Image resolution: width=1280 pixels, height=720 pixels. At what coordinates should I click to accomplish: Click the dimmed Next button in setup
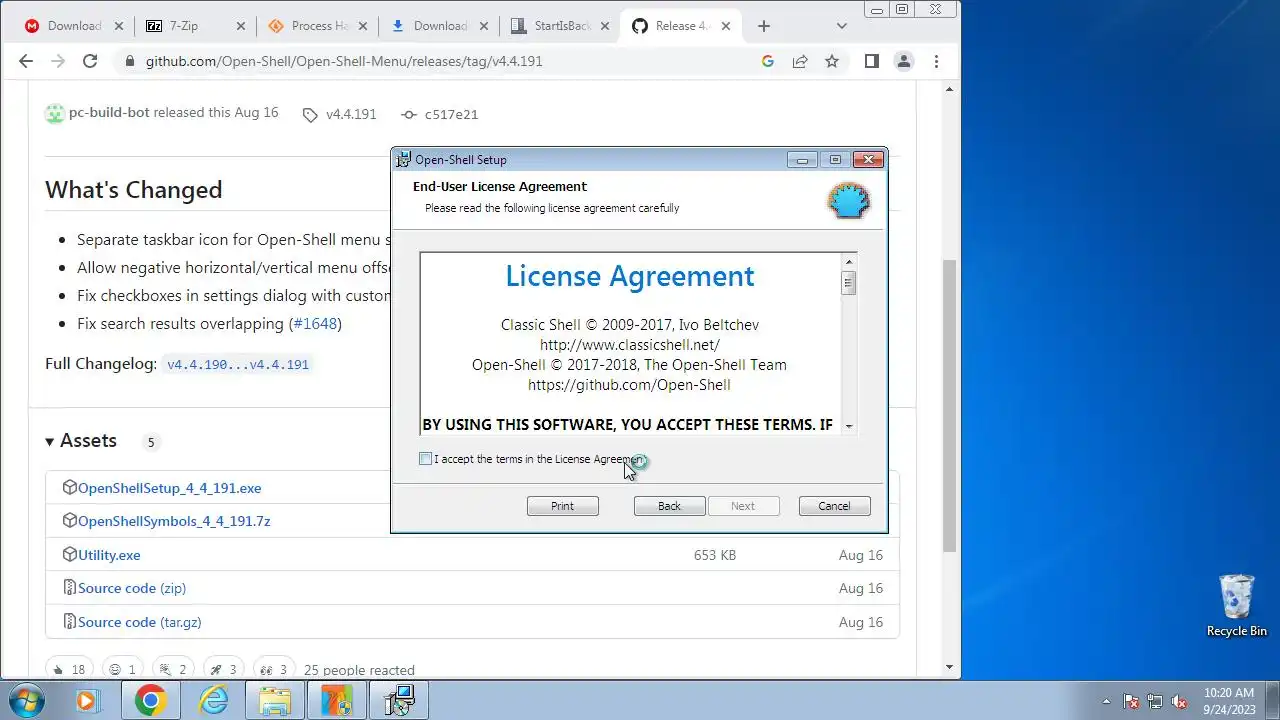click(x=742, y=506)
